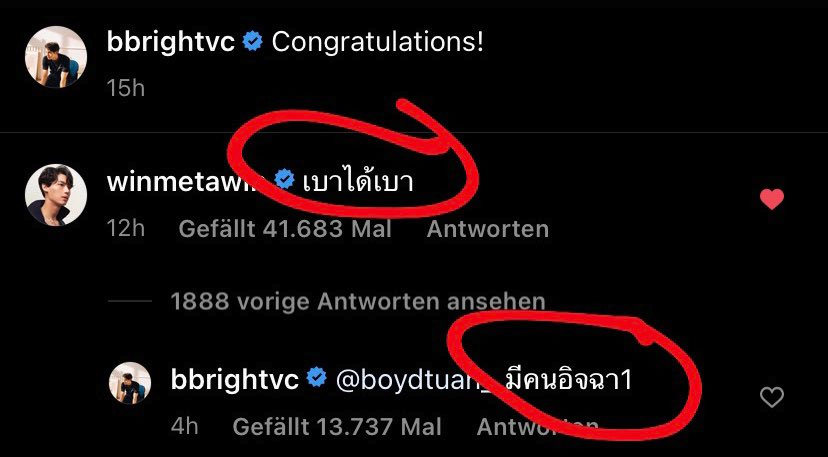The height and width of the screenshot is (457, 828).
Task: Expand 1888 vorige Antworten ansehen
Action: coord(357,302)
